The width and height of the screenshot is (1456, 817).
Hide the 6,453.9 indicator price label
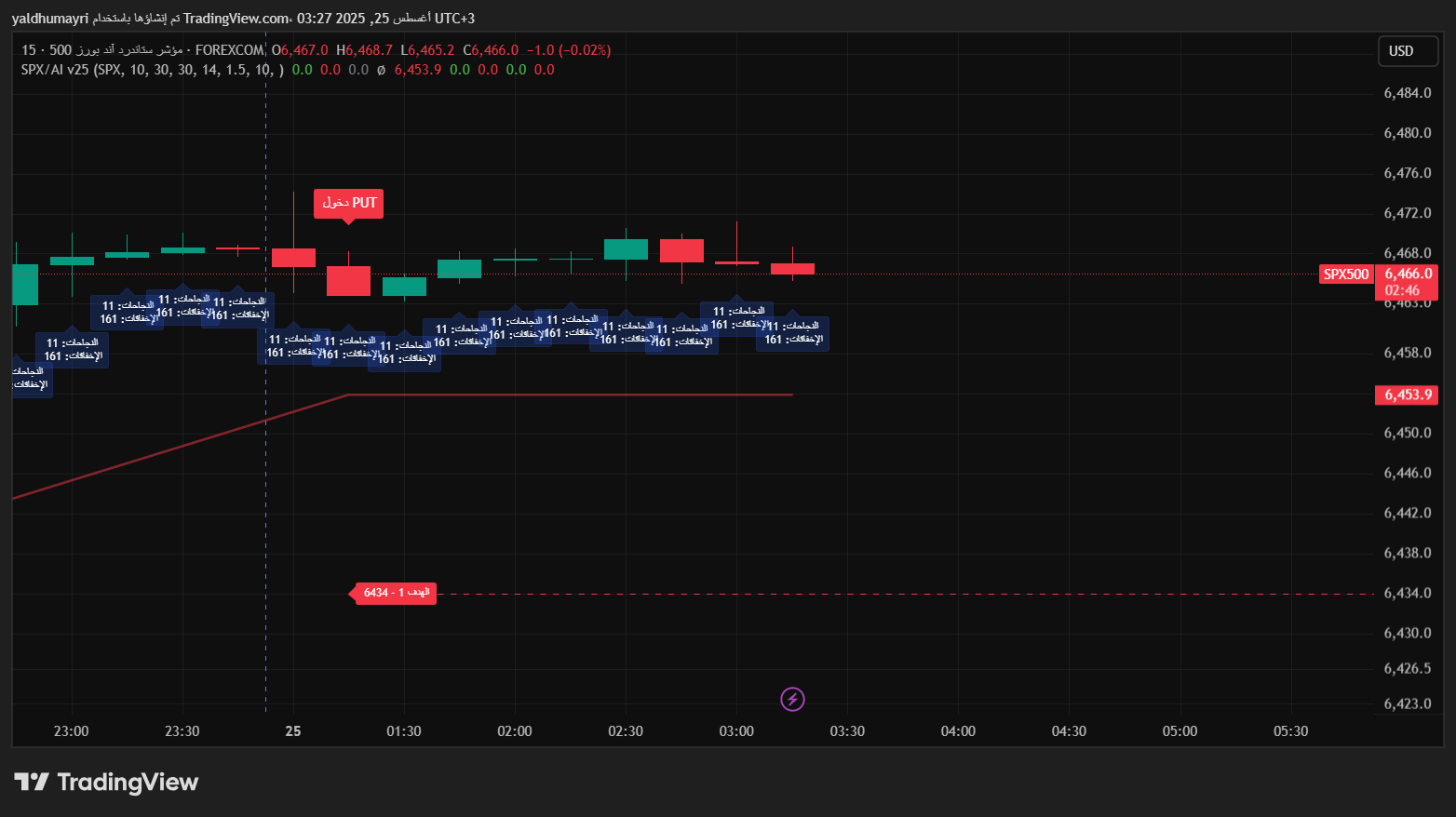tap(1406, 395)
